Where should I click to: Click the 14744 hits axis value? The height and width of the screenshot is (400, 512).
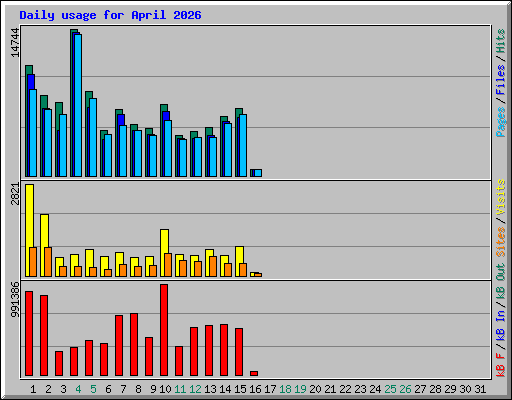[x=15, y=43]
